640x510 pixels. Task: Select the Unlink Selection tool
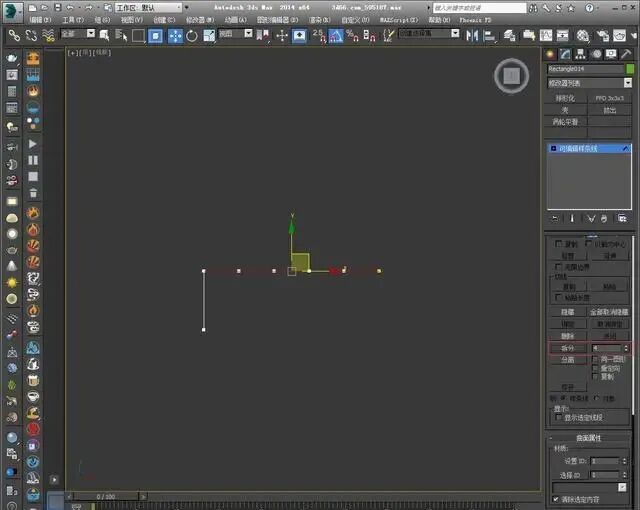31,36
